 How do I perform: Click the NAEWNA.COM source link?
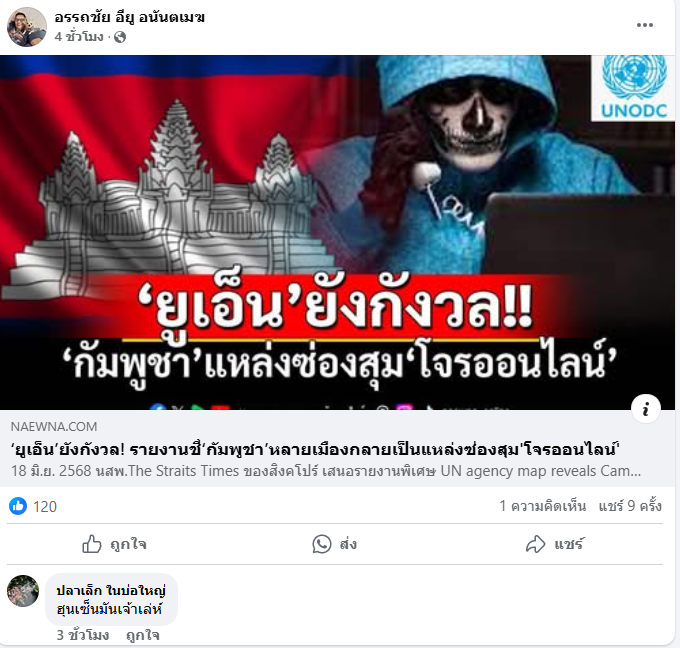[54, 426]
